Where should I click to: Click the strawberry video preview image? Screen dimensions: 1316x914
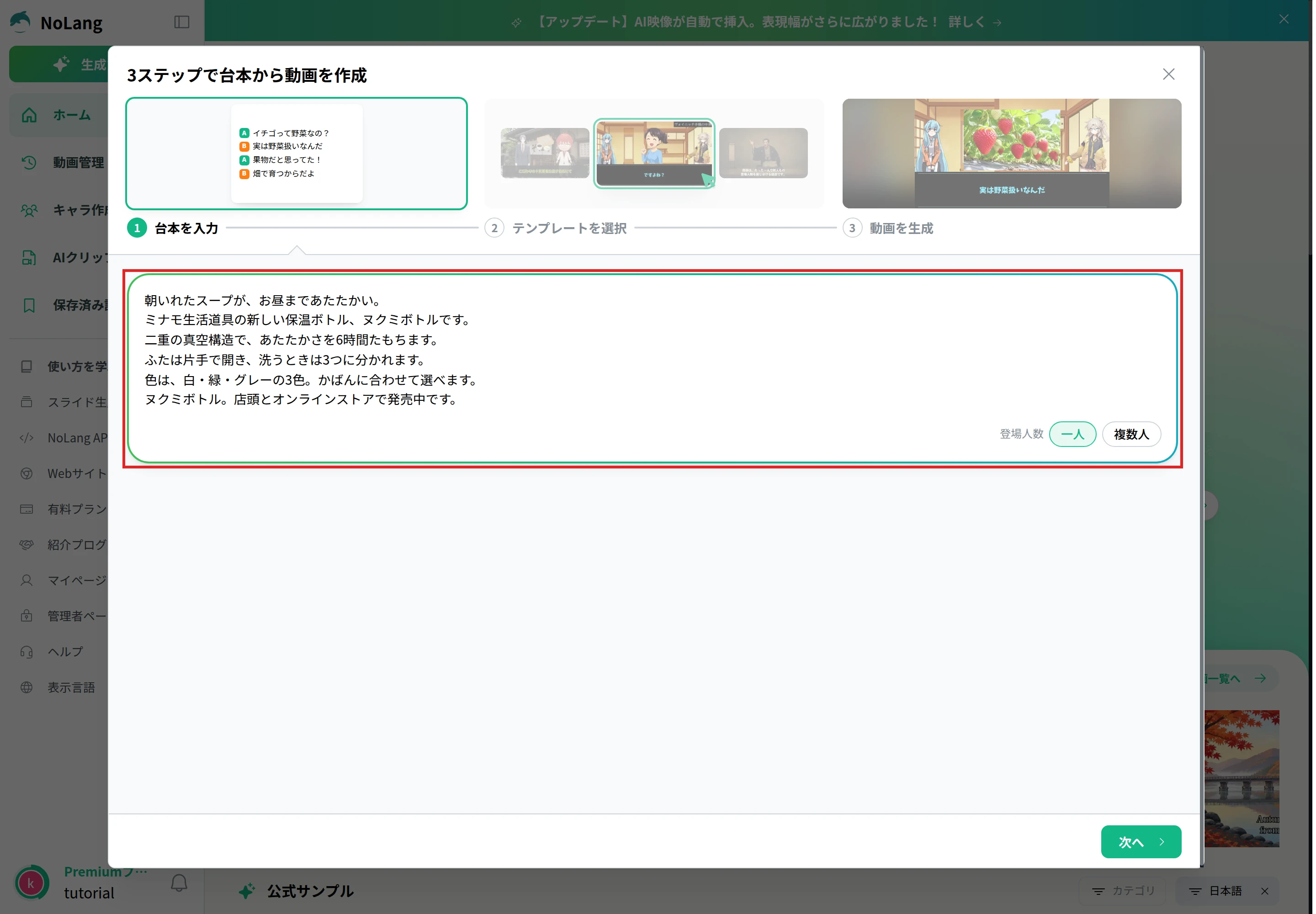pos(1011,154)
